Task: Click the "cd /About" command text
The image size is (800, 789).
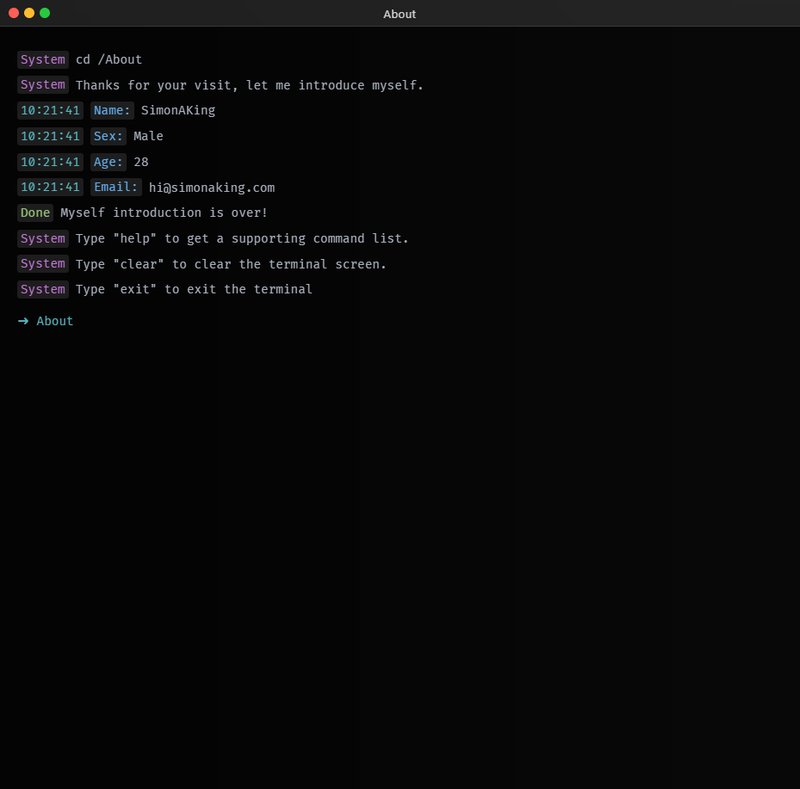Action: (x=109, y=60)
